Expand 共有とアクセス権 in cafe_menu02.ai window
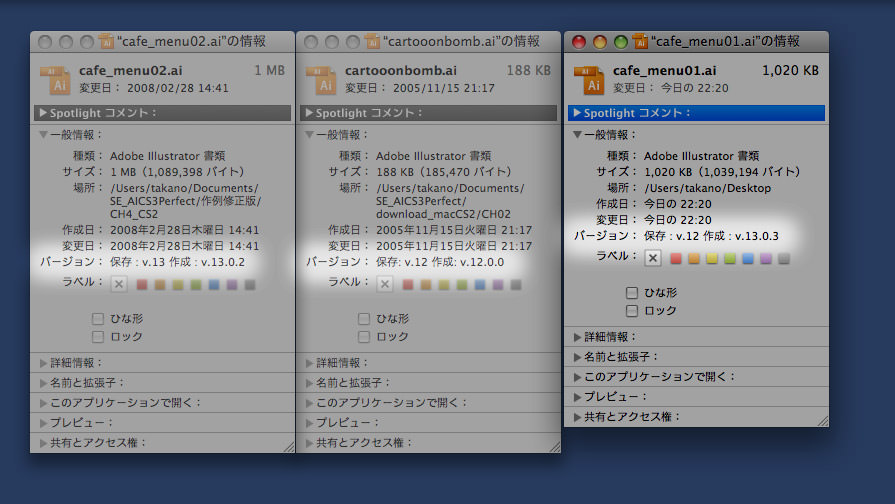This screenshot has height=504, width=895. tap(43, 443)
